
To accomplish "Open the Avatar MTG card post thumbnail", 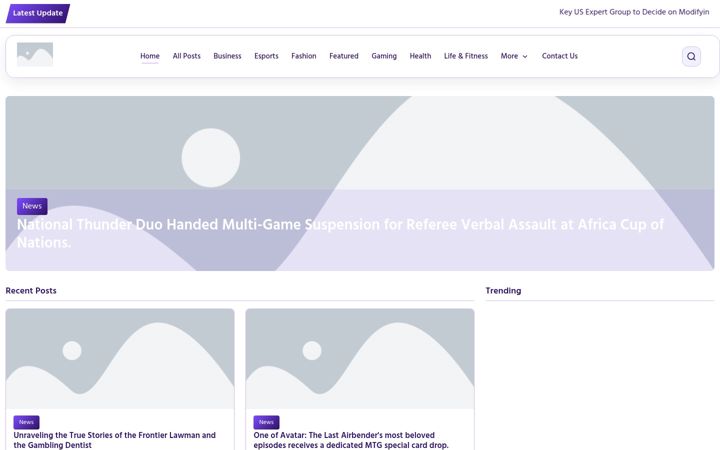I will point(360,359).
